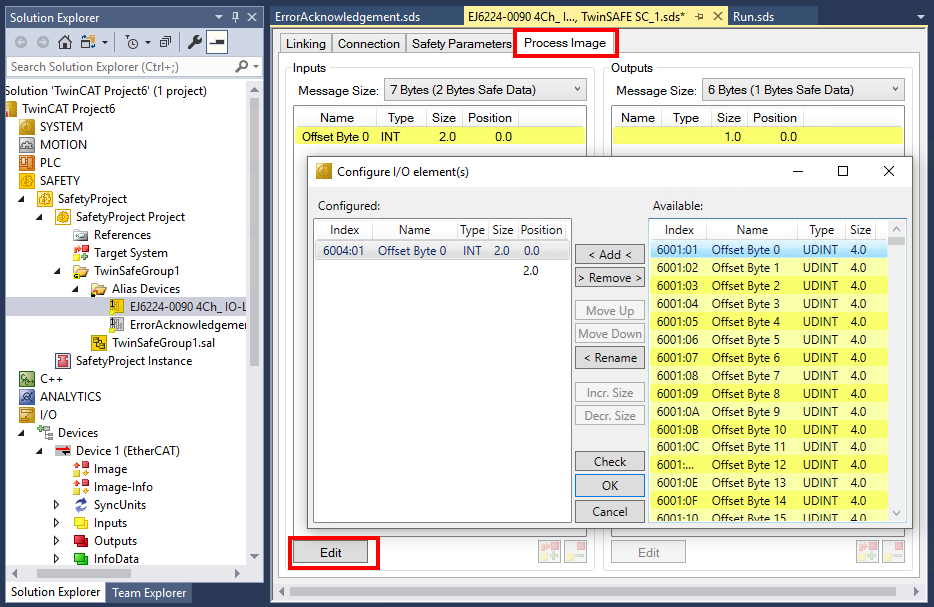Image resolution: width=934 pixels, height=607 pixels.
Task: Select the Image-Info node icon
Action: (80, 487)
